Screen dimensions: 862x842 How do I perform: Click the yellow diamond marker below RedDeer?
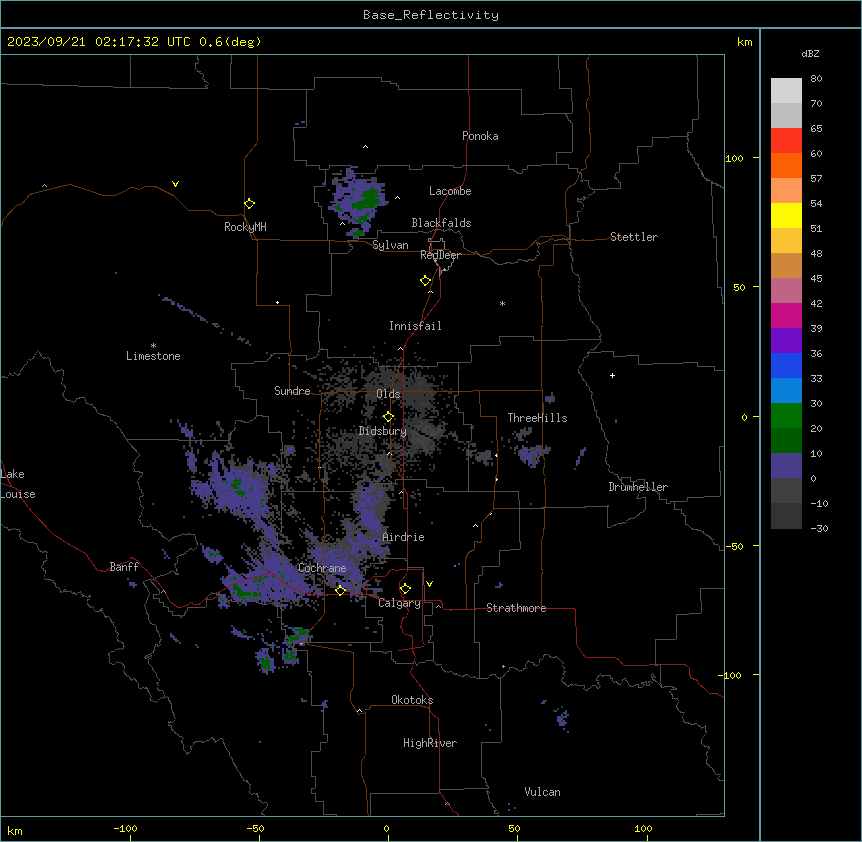point(426,281)
